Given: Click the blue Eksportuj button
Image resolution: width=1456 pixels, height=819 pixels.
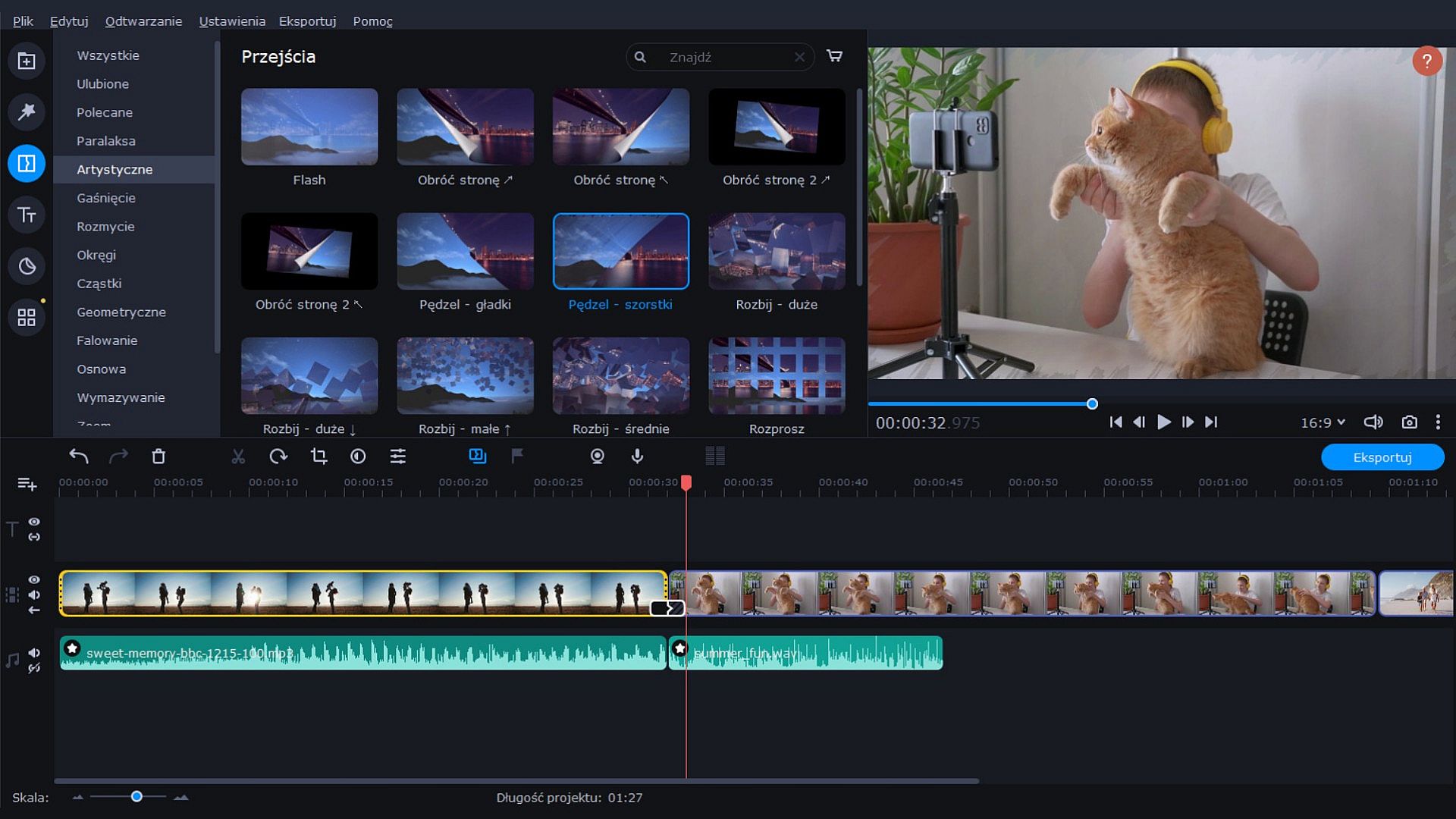Looking at the screenshot, I should point(1382,457).
